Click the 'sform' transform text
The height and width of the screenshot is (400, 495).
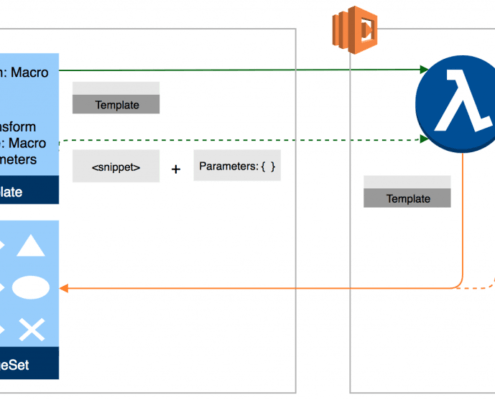point(18,127)
